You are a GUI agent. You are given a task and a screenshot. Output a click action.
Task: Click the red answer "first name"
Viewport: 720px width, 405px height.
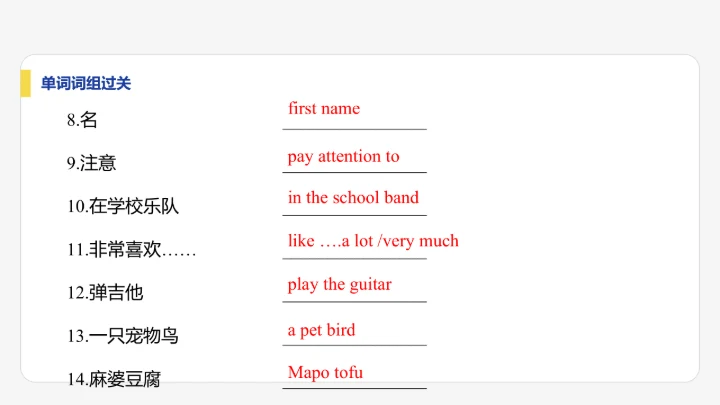[x=324, y=108]
